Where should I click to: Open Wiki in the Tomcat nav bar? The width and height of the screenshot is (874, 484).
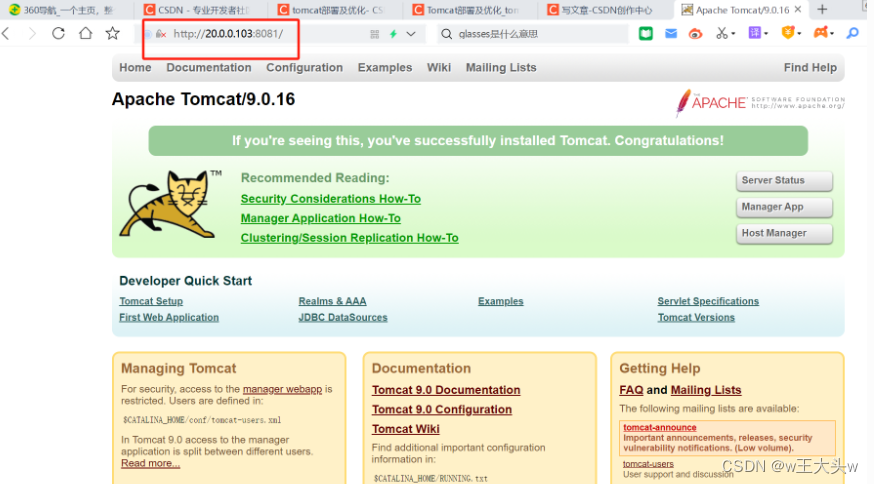439,67
